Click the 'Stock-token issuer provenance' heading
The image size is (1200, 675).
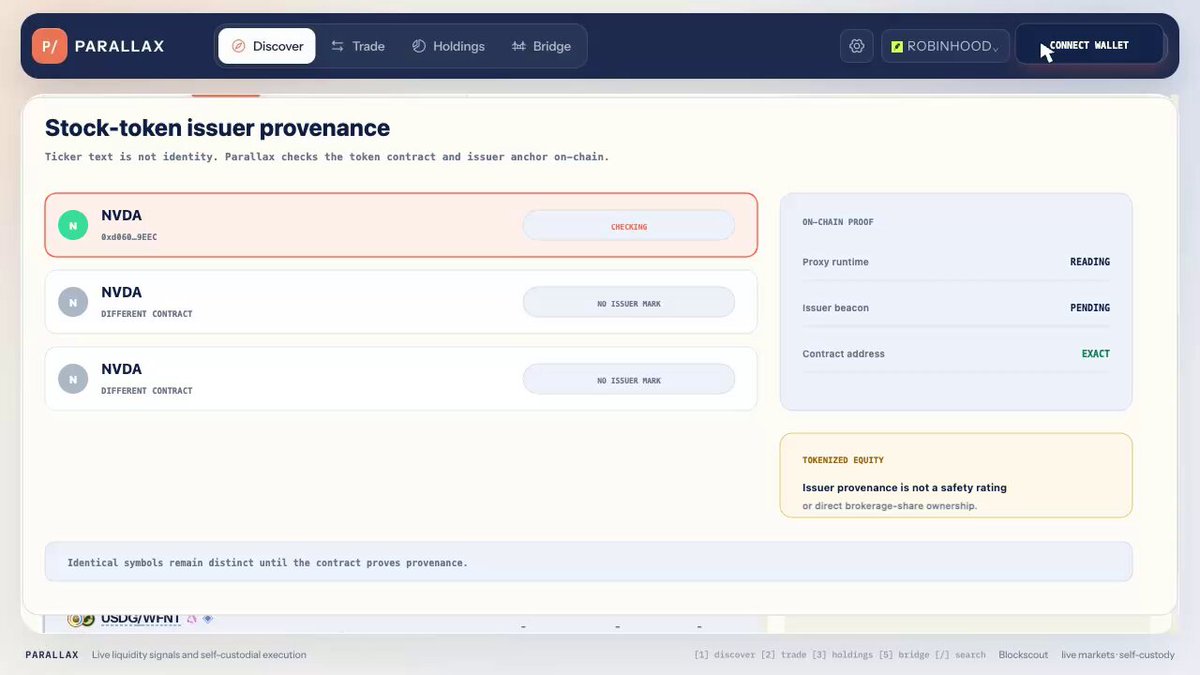(x=217, y=128)
